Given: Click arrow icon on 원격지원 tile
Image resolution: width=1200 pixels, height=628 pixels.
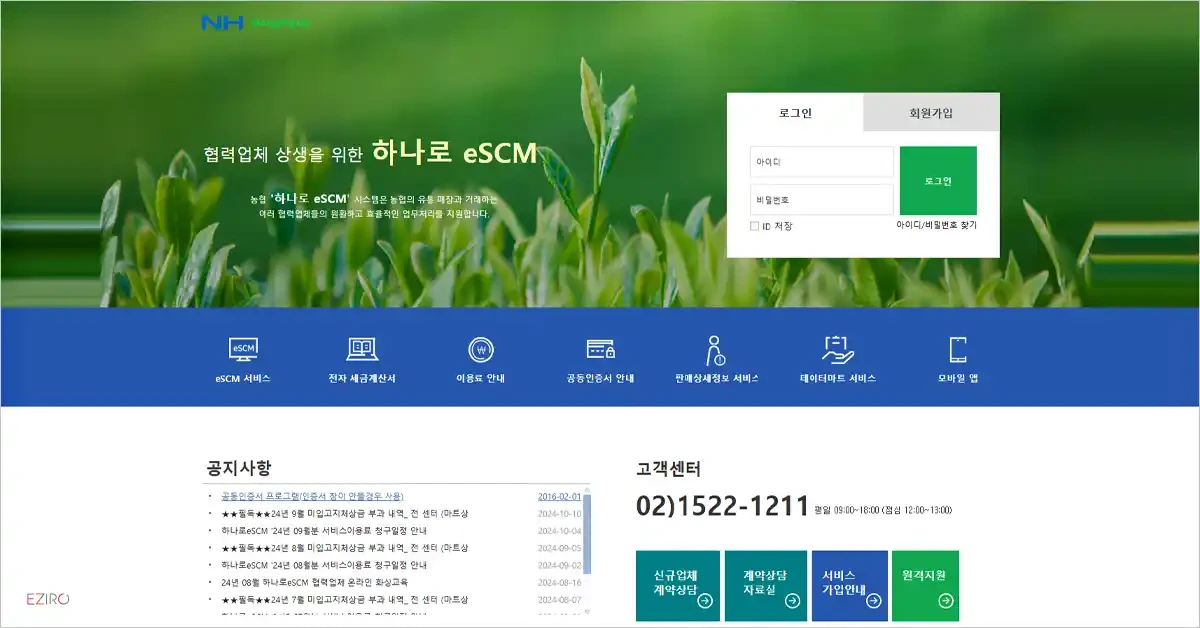Looking at the screenshot, I should click(x=945, y=601).
